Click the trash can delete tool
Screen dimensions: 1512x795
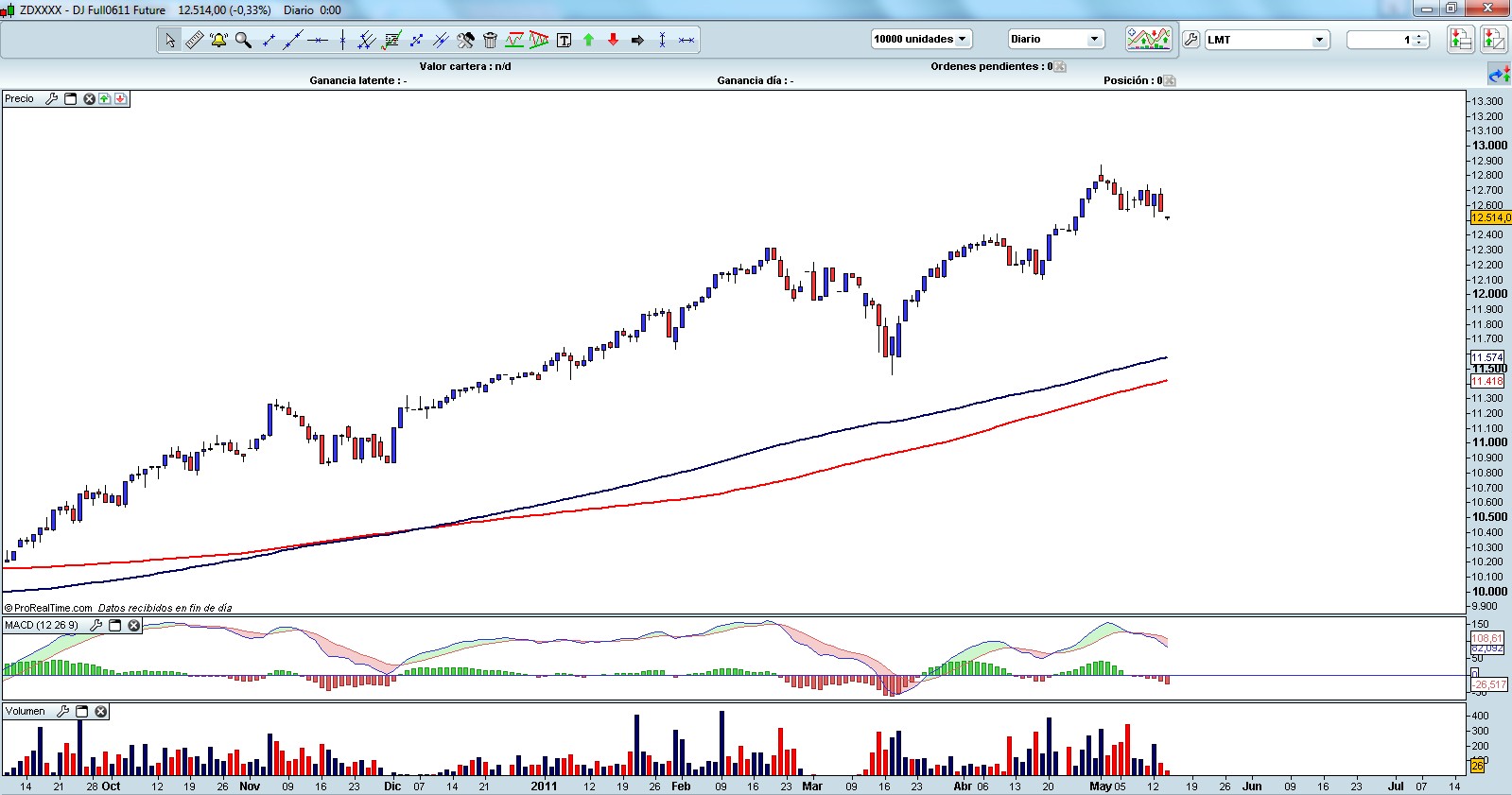[x=490, y=40]
